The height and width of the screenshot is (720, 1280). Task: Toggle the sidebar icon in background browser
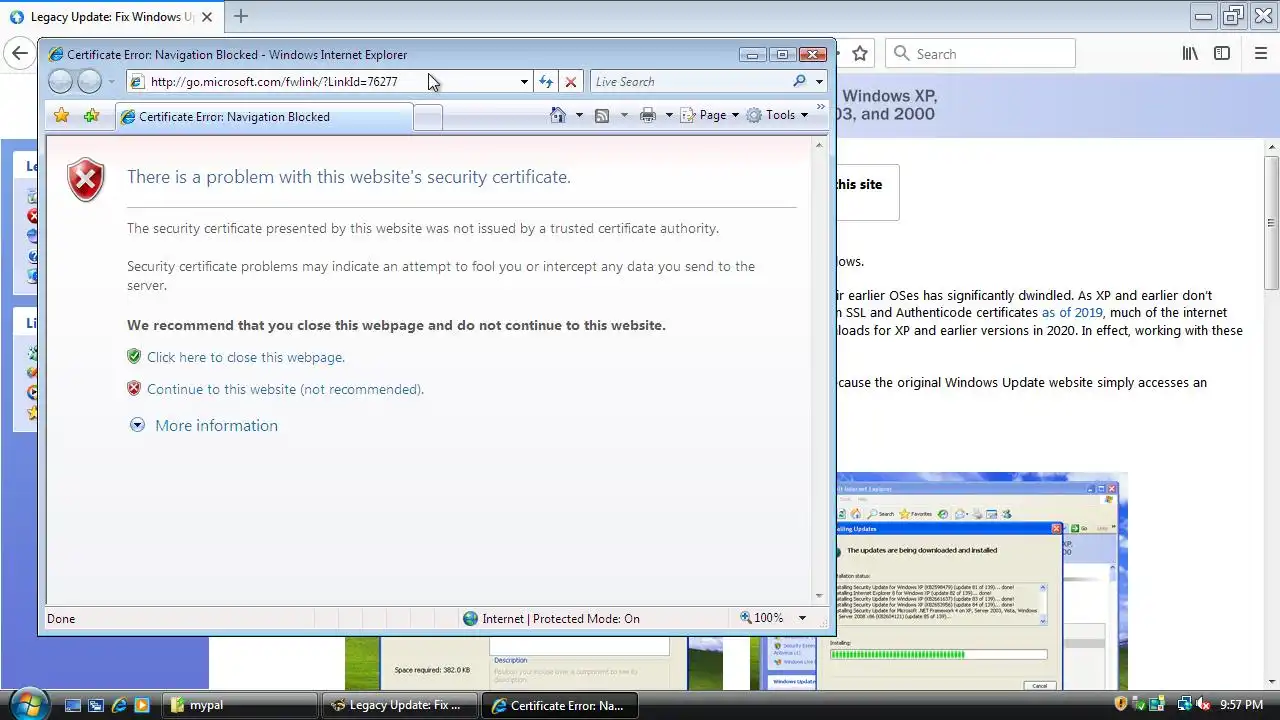(x=1222, y=54)
